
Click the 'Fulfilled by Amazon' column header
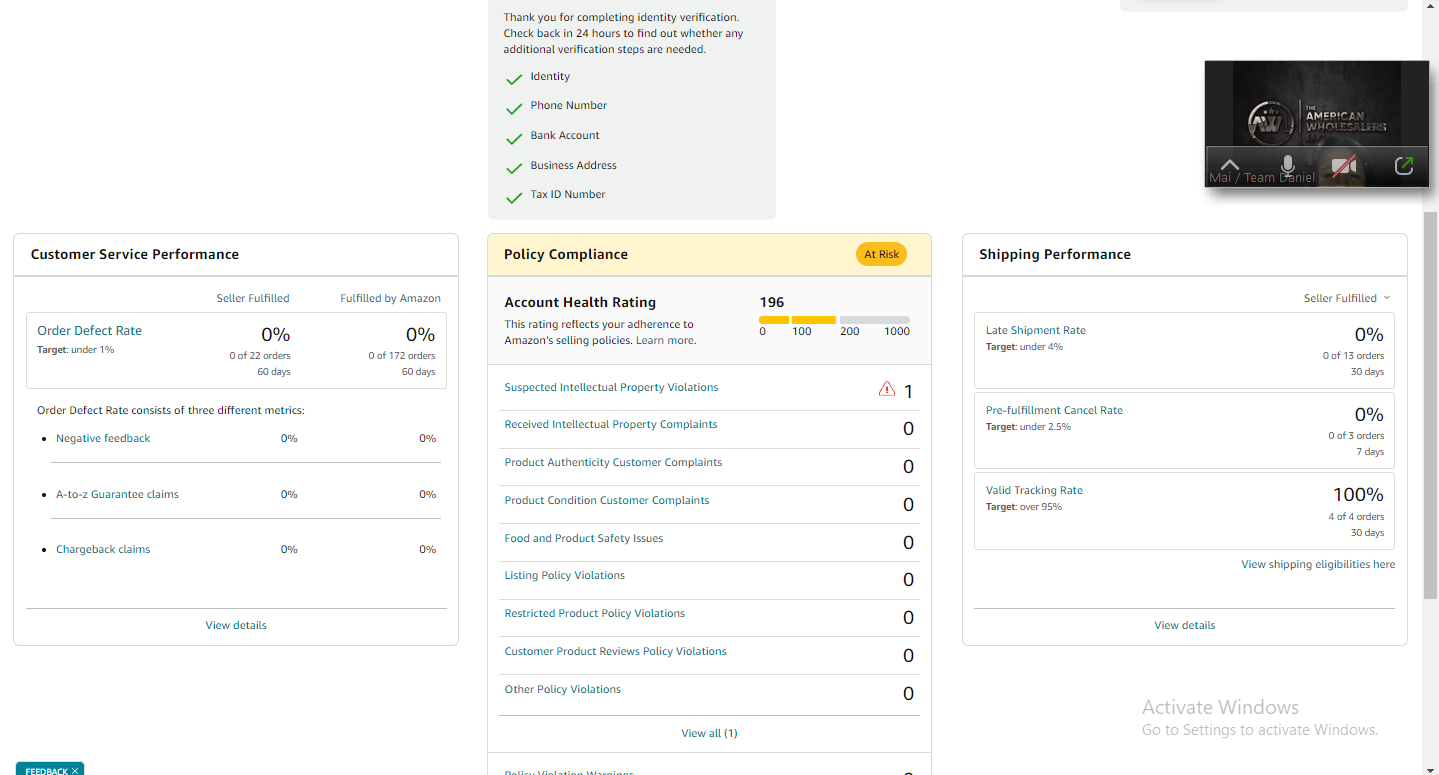click(x=390, y=298)
